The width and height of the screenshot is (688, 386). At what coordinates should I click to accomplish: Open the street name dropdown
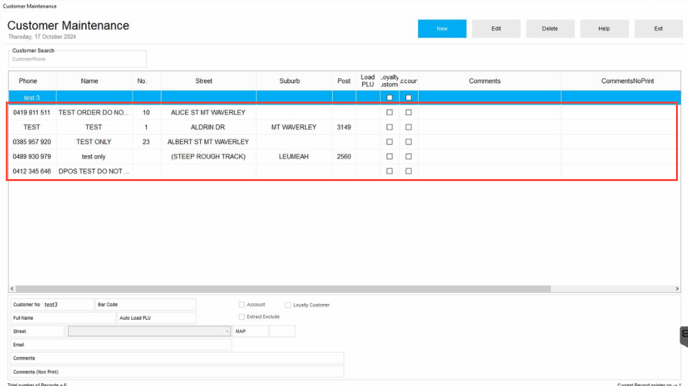tap(149, 331)
